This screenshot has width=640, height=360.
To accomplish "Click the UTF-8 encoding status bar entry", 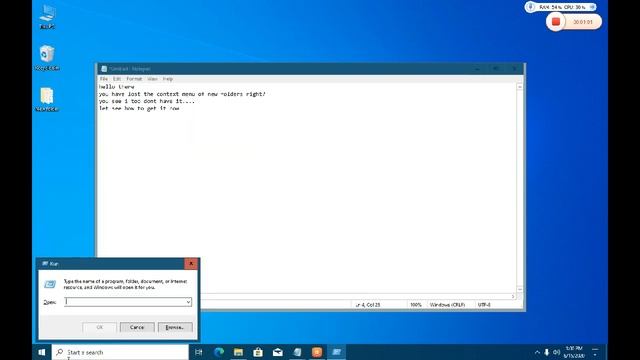I will point(484,305).
